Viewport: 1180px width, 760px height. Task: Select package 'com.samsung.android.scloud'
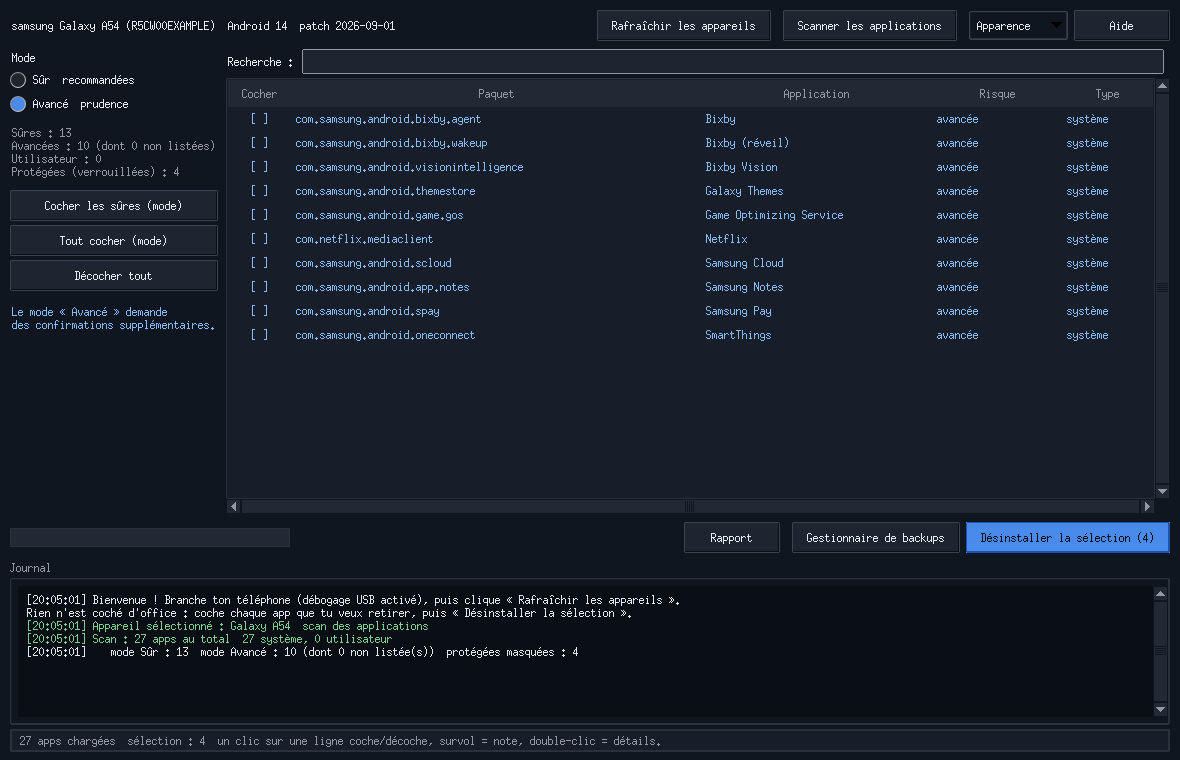(x=373, y=263)
